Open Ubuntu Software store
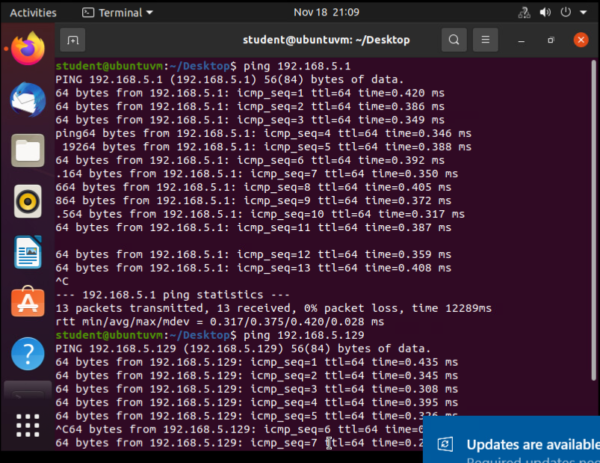600x463 pixels. [27, 304]
